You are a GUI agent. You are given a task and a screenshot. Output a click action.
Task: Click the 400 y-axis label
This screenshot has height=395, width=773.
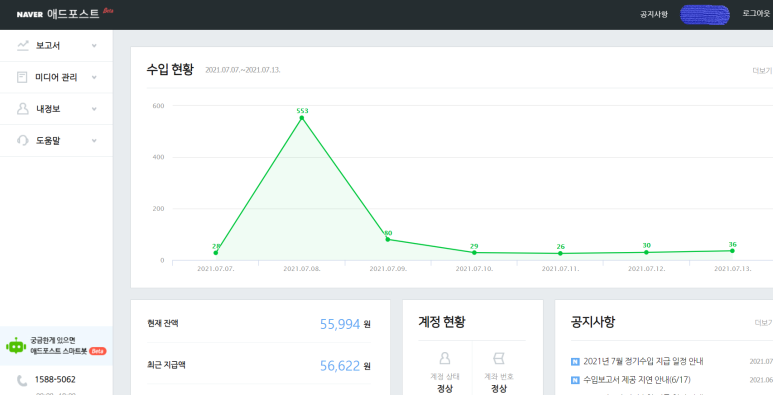click(158, 157)
